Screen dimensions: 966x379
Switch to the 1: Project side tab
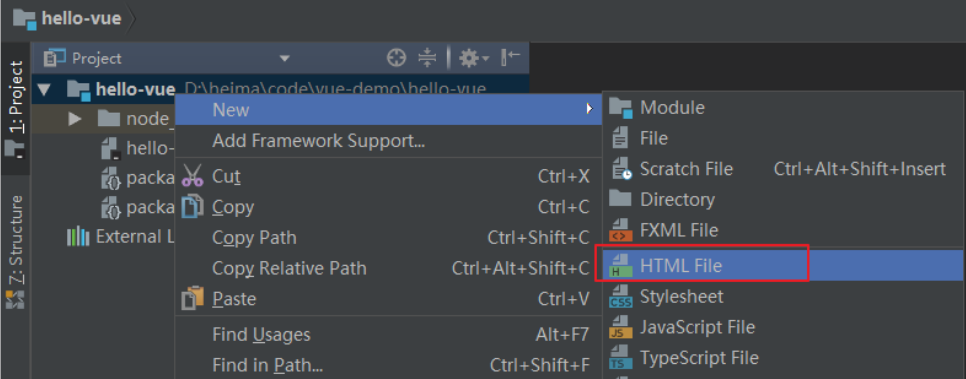16,109
